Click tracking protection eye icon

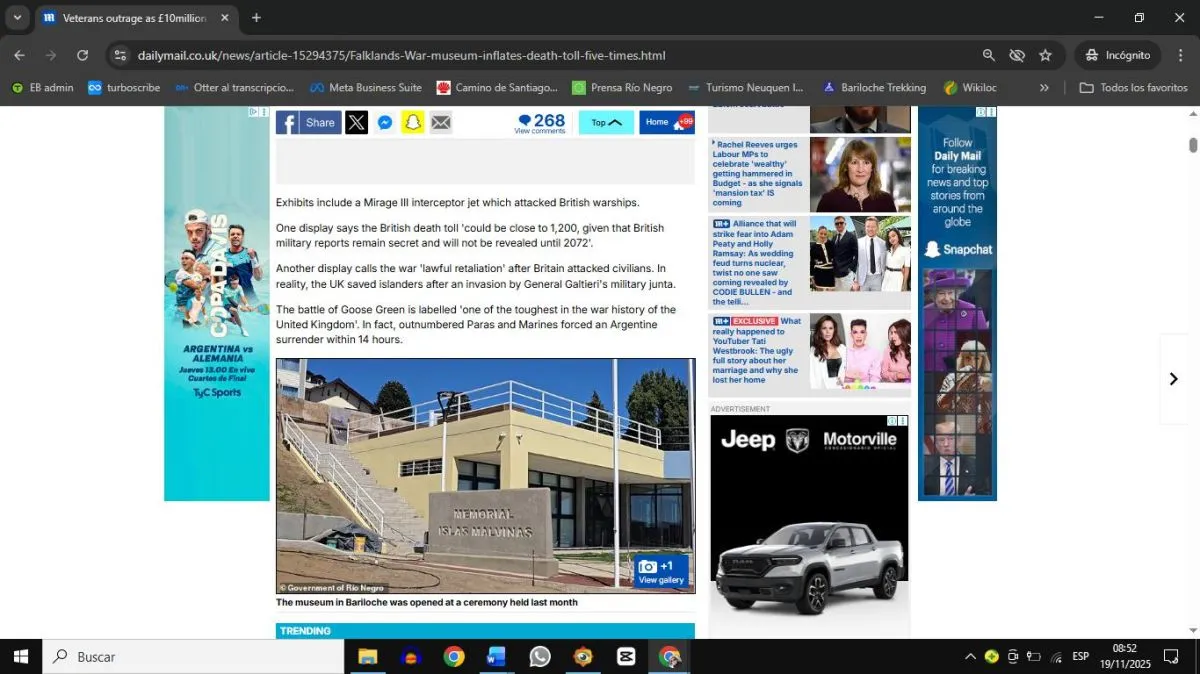pyautogui.click(x=1017, y=55)
